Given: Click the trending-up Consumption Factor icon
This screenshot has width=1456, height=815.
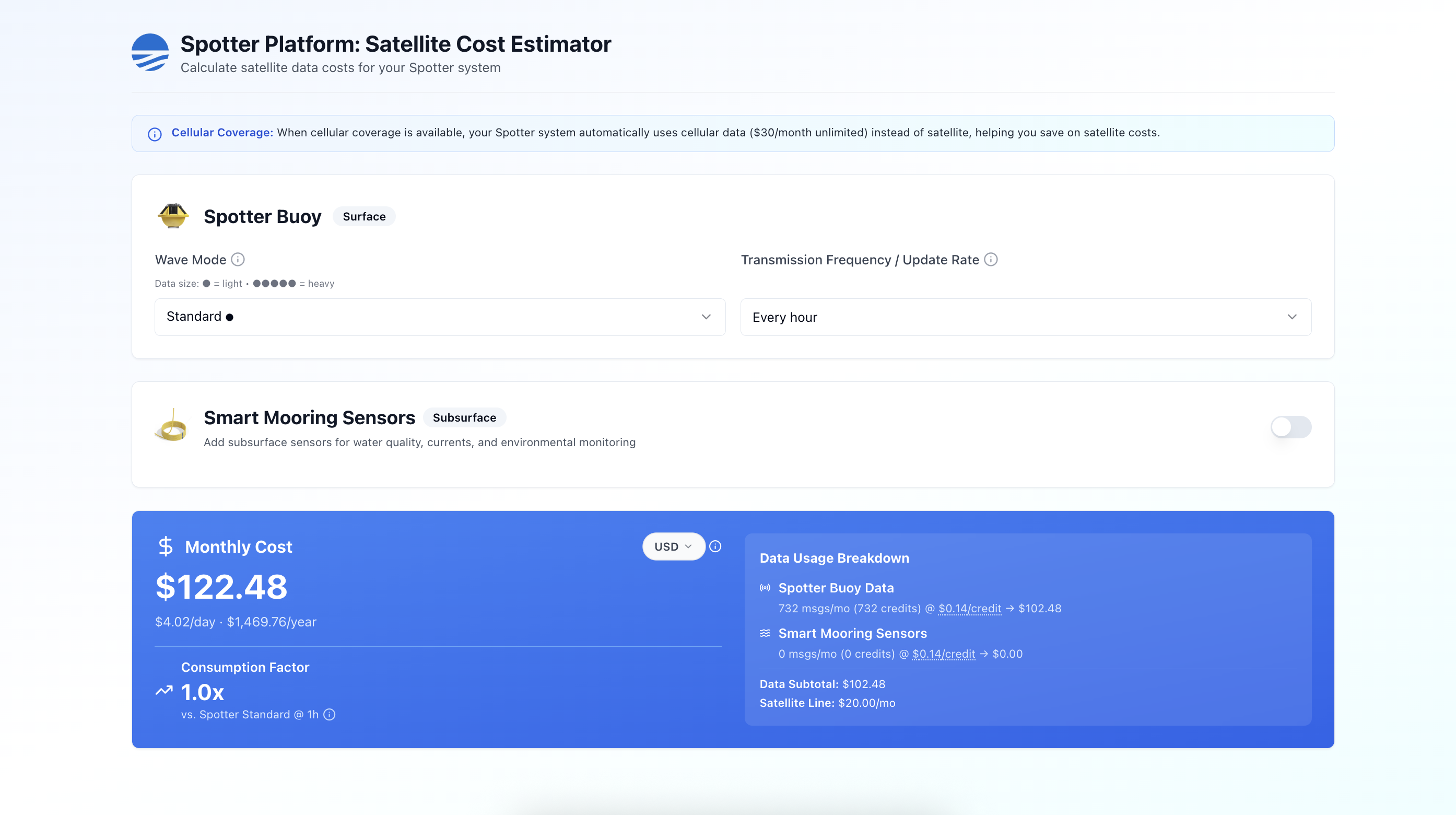Looking at the screenshot, I should click(164, 691).
